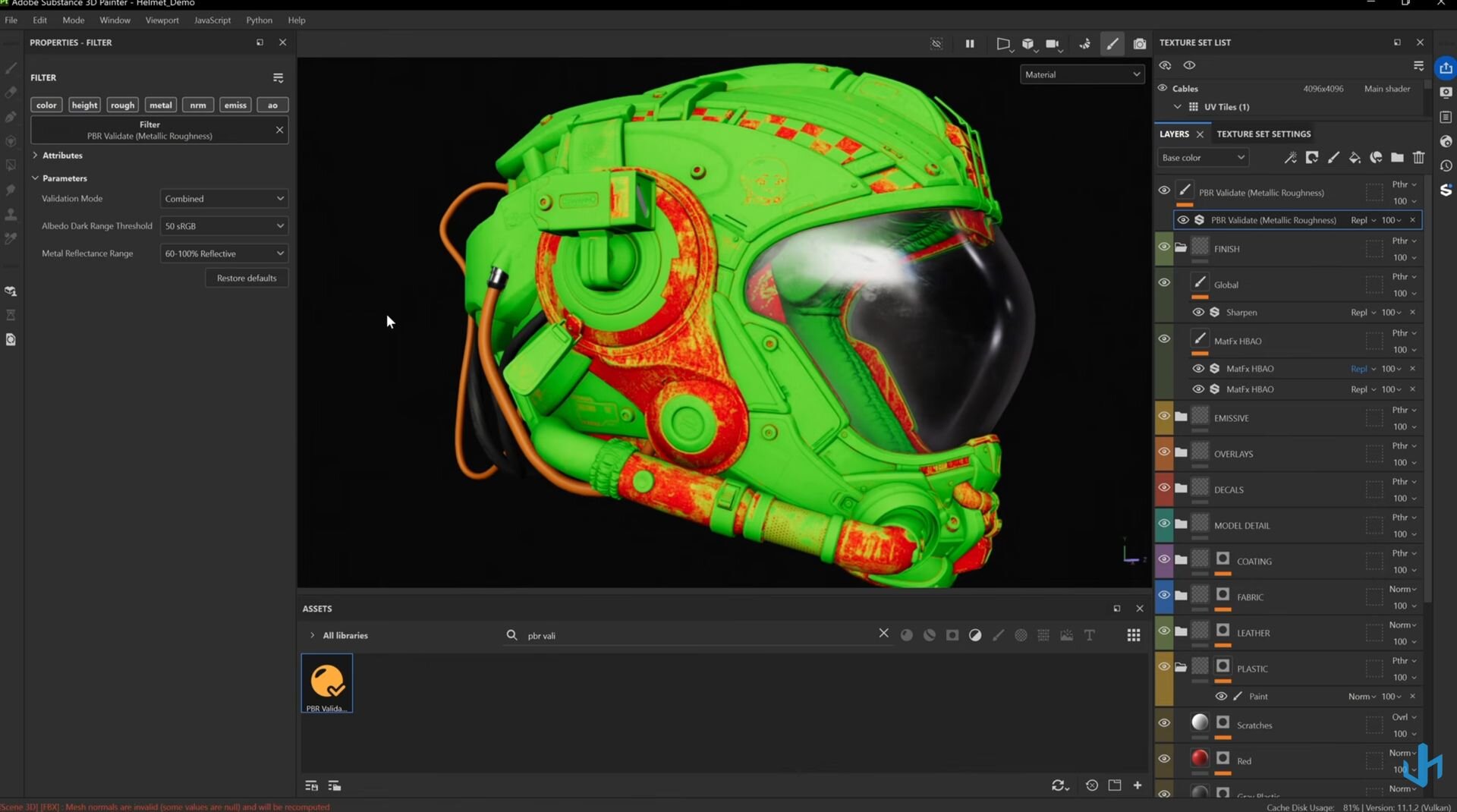Toggle visibility of the Sharpen filter
This screenshot has width=1457, height=812.
point(1198,313)
